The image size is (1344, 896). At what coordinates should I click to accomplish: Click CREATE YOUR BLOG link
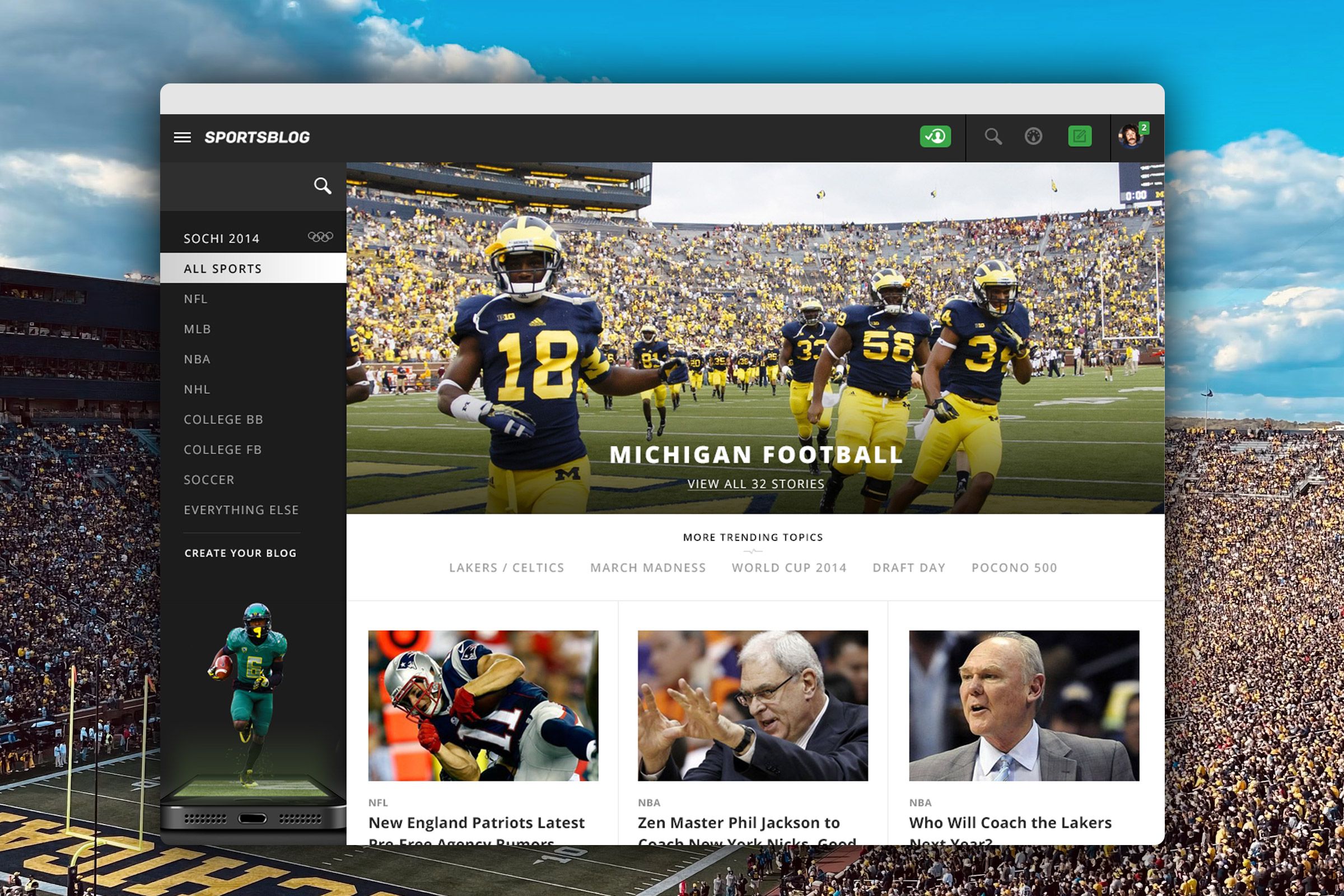click(241, 553)
